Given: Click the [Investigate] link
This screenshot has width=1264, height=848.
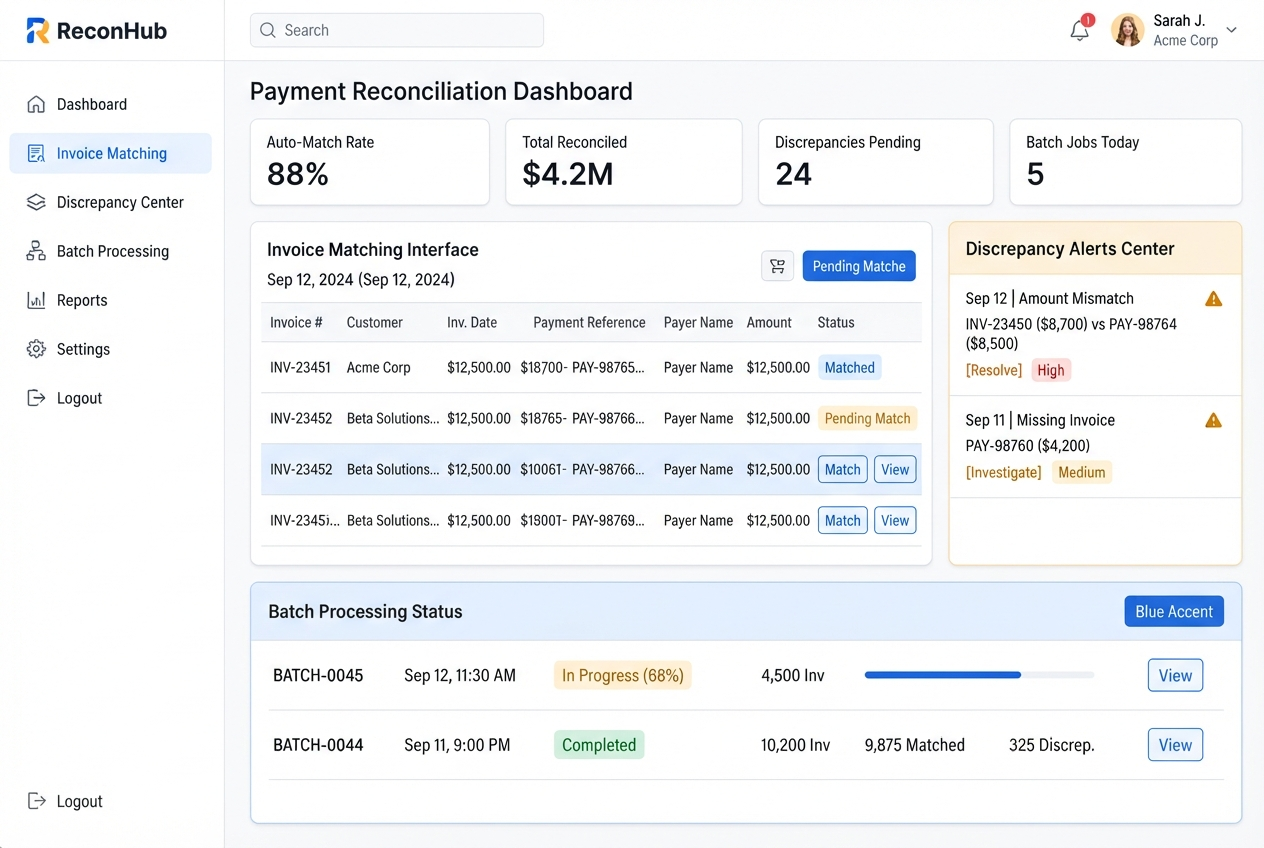Looking at the screenshot, I should (x=1003, y=472).
